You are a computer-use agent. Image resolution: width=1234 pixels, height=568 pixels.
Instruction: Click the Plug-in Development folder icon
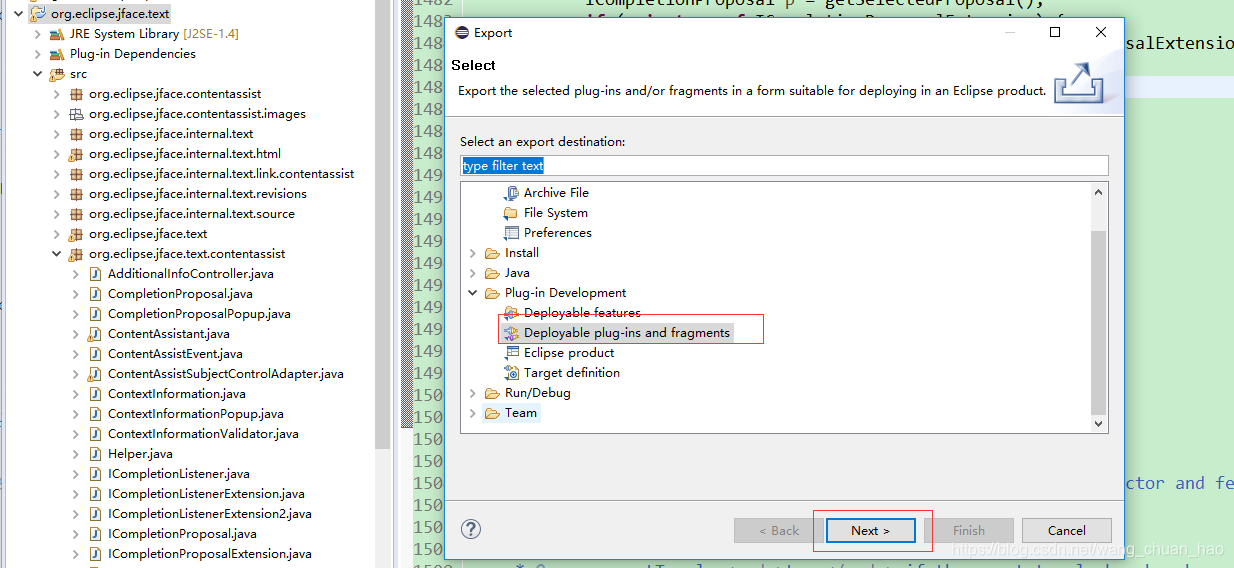pyautogui.click(x=492, y=293)
